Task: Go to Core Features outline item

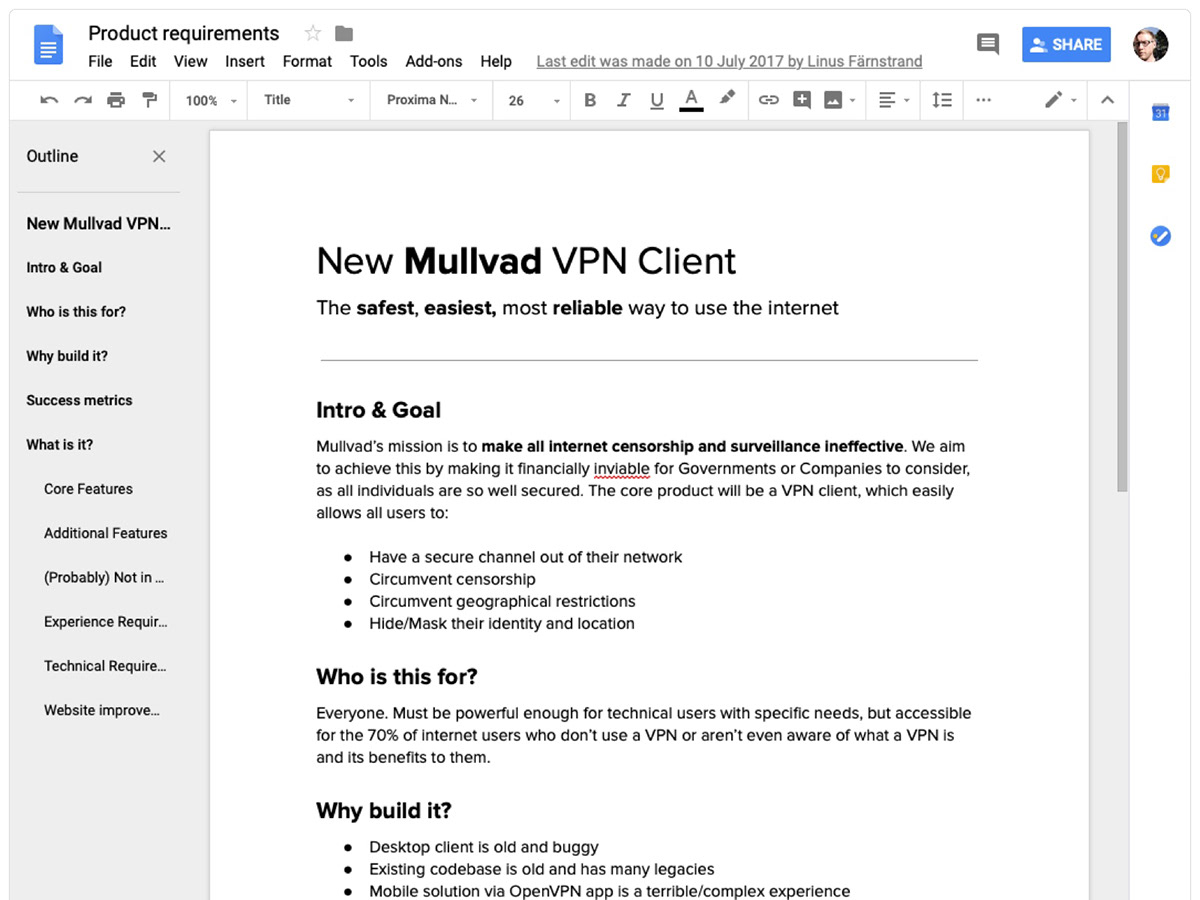Action: pos(88,489)
